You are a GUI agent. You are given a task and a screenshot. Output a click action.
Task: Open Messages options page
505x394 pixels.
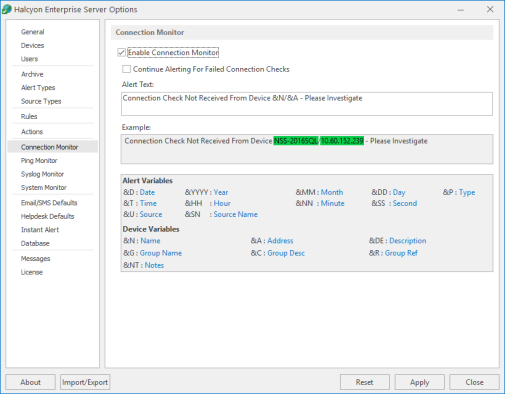(35, 259)
